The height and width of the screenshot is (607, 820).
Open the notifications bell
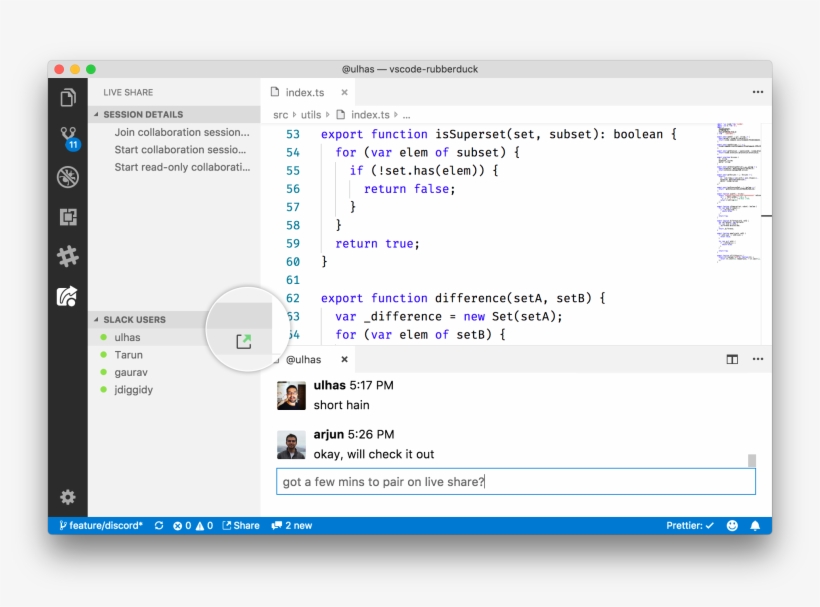[755, 525]
